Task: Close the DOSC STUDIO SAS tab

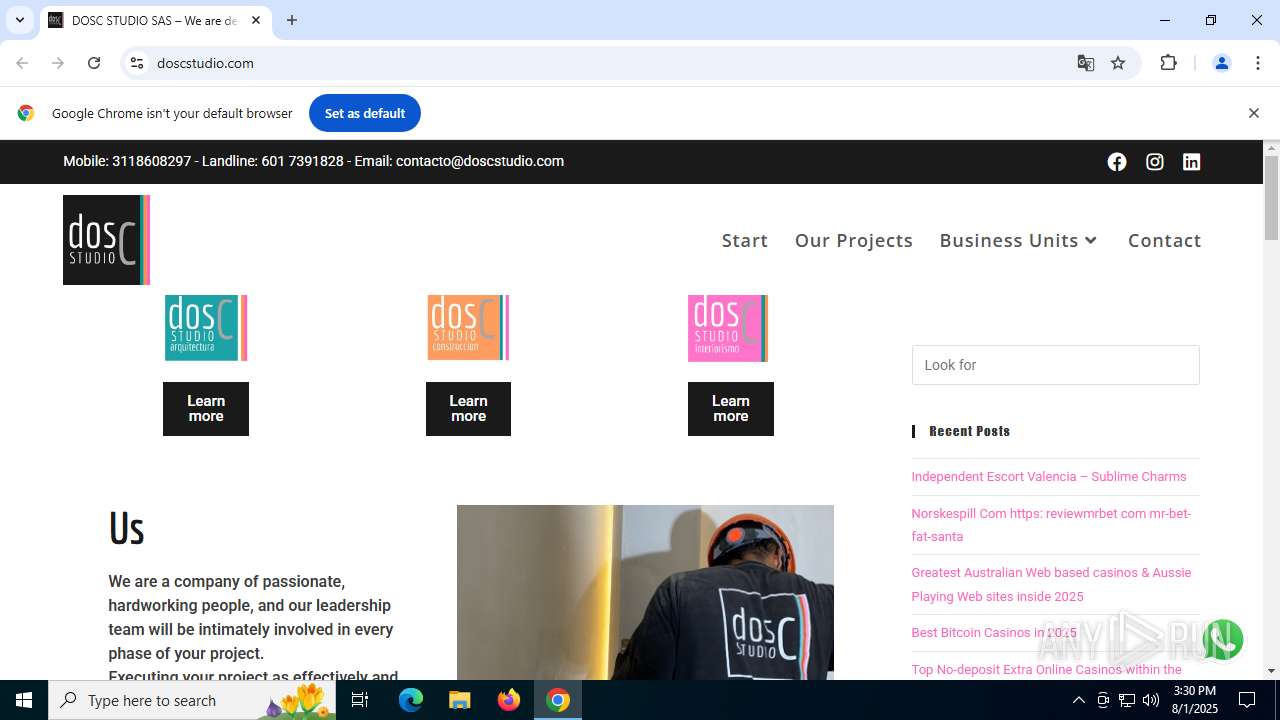Action: pyautogui.click(x=256, y=20)
